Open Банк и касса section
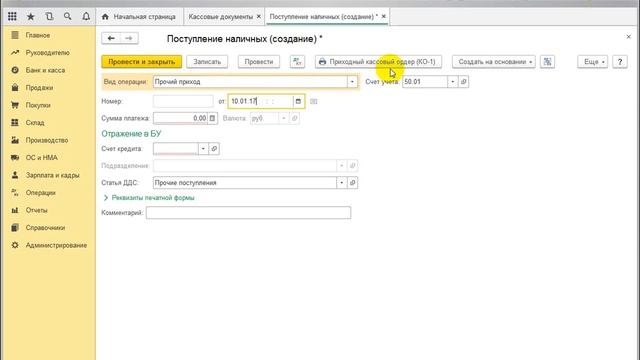Screen dimensions: 640x360 coord(49,70)
